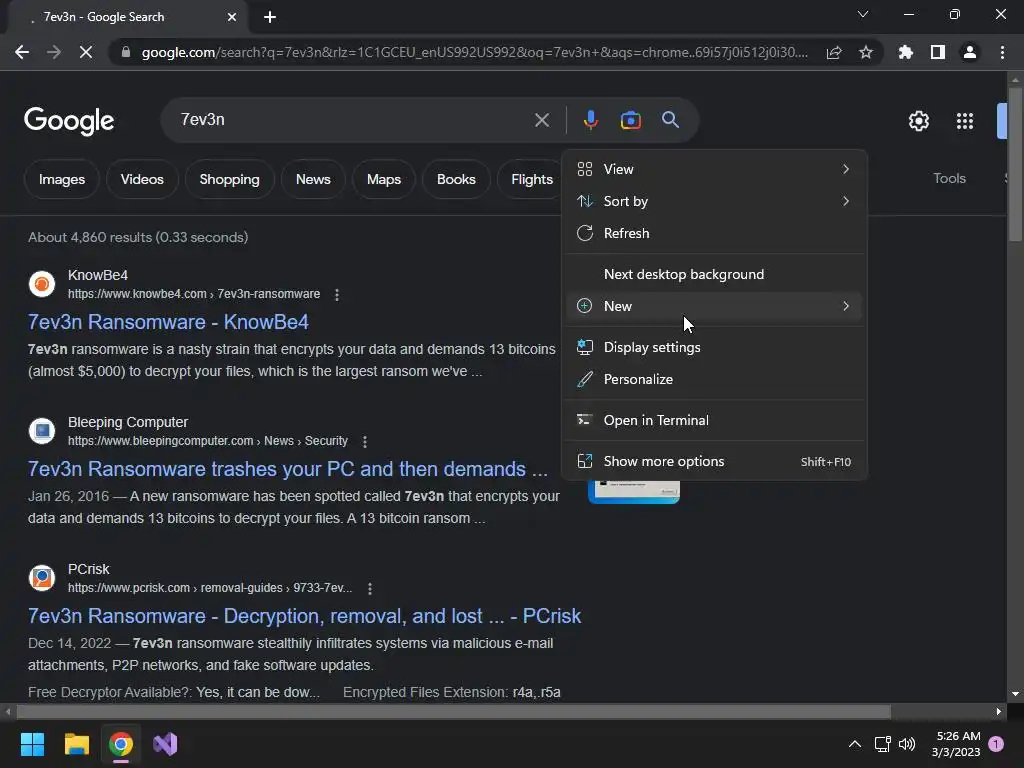Click the share page icon in address bar

pos(834,52)
